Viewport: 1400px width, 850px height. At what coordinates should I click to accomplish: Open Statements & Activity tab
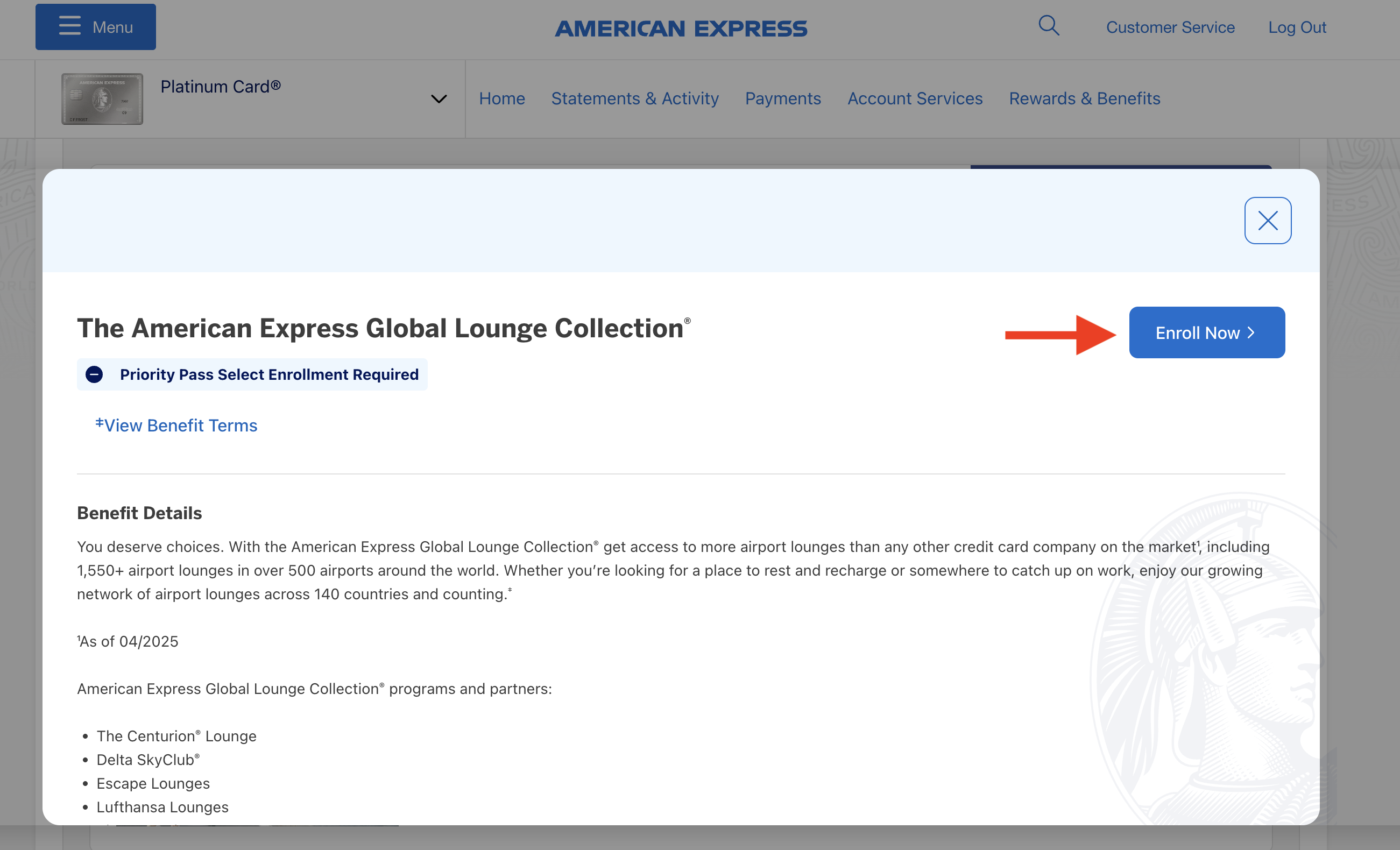(635, 98)
